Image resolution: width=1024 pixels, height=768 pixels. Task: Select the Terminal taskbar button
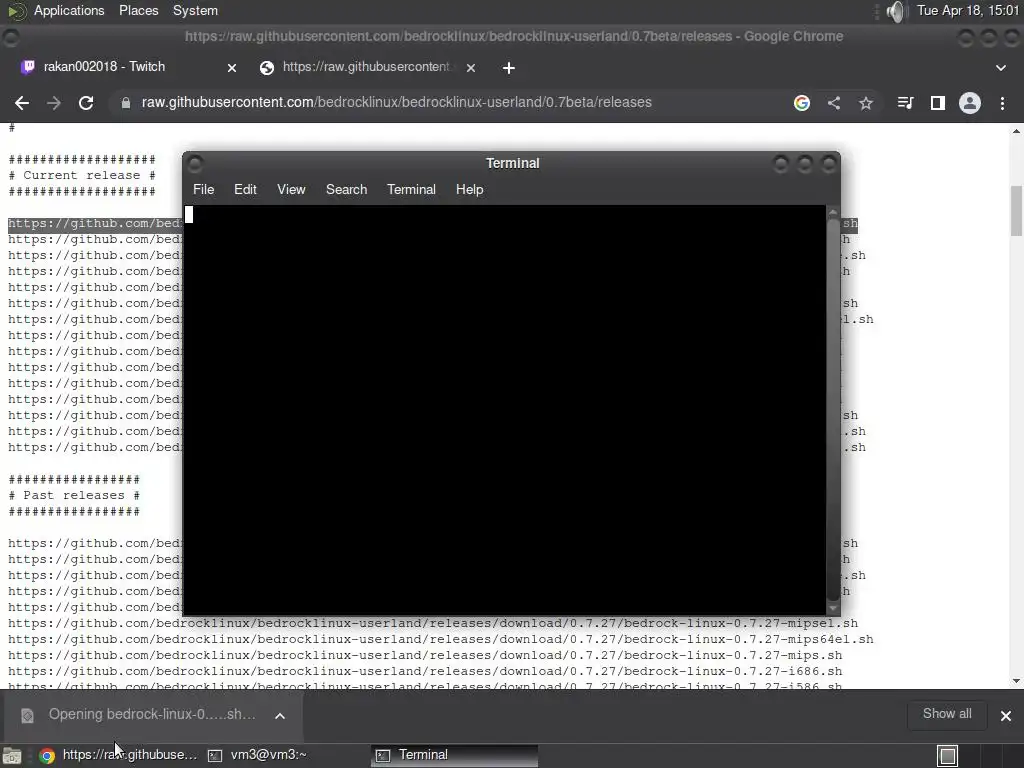(x=455, y=755)
